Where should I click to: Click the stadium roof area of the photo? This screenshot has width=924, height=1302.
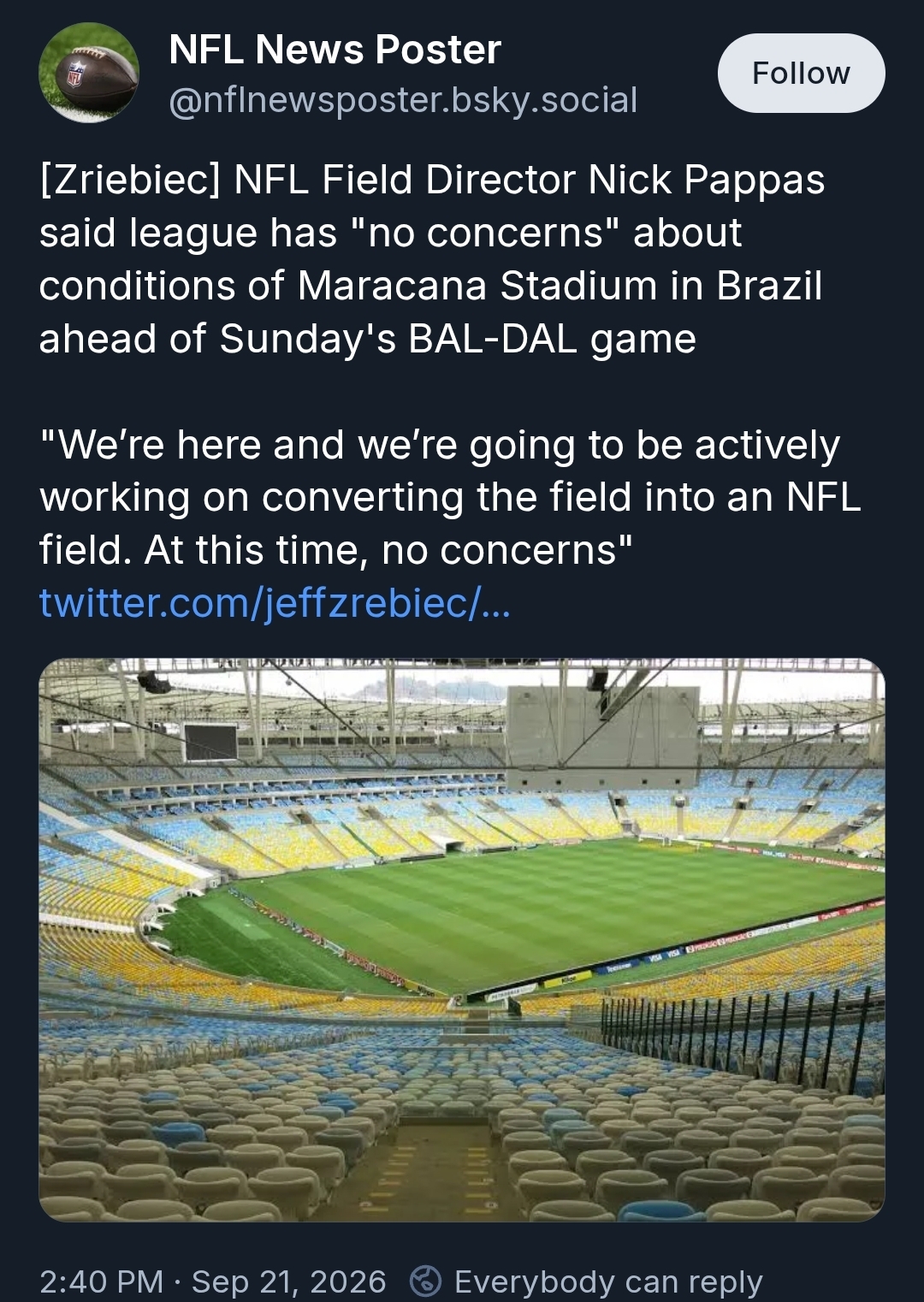[x=462, y=684]
